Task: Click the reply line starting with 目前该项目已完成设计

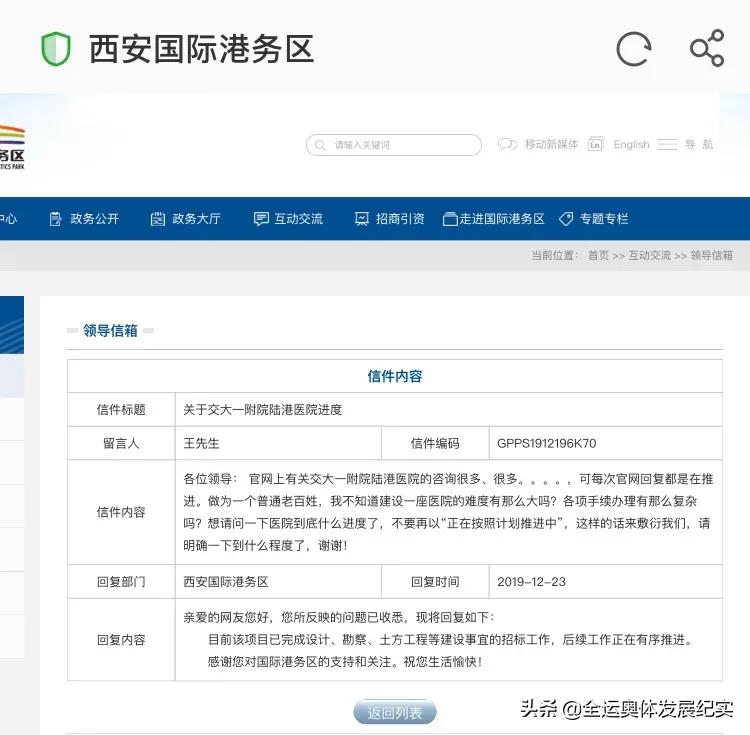Action: pyautogui.click(x=451, y=640)
